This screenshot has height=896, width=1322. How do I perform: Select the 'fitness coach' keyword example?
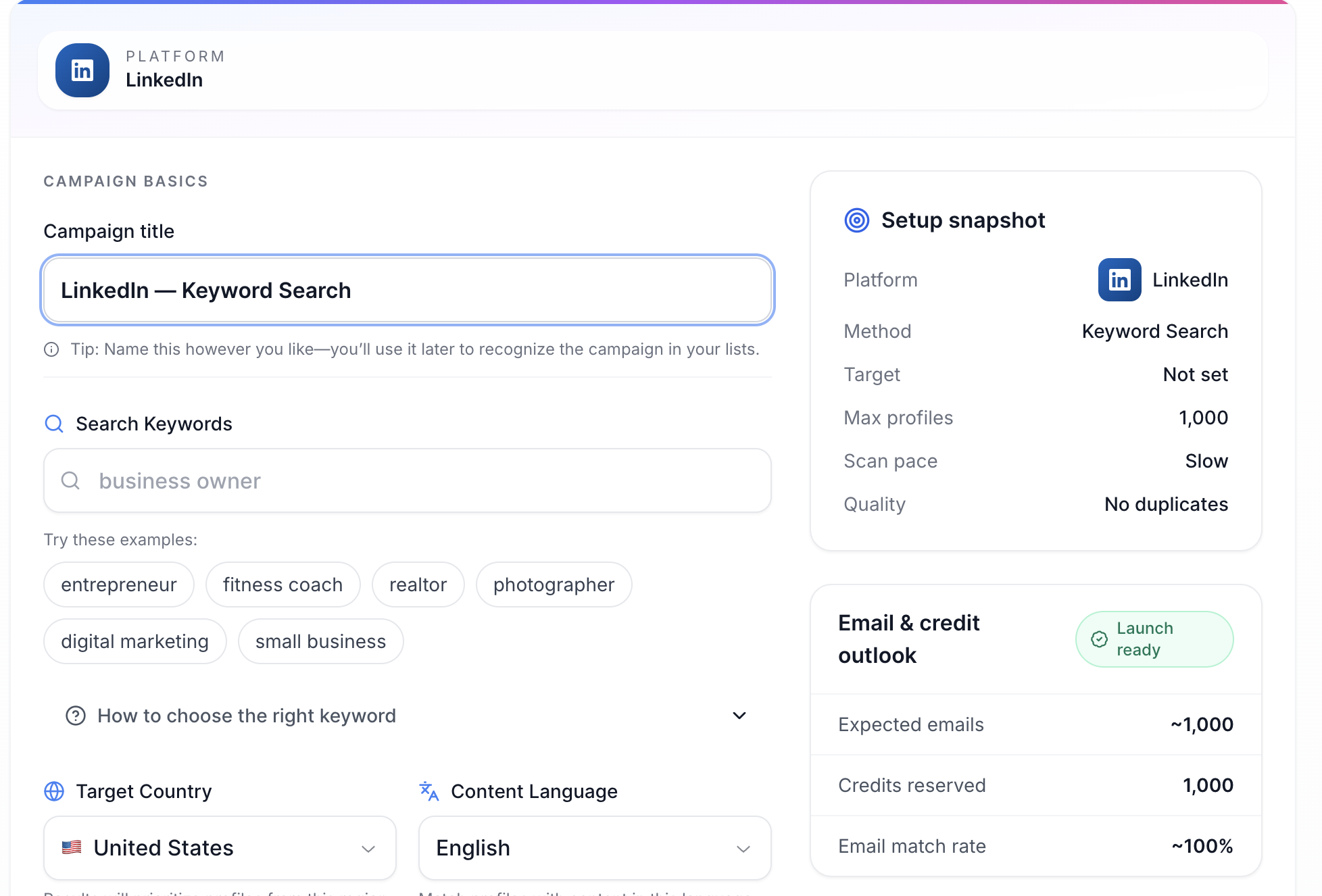pyautogui.click(x=283, y=584)
